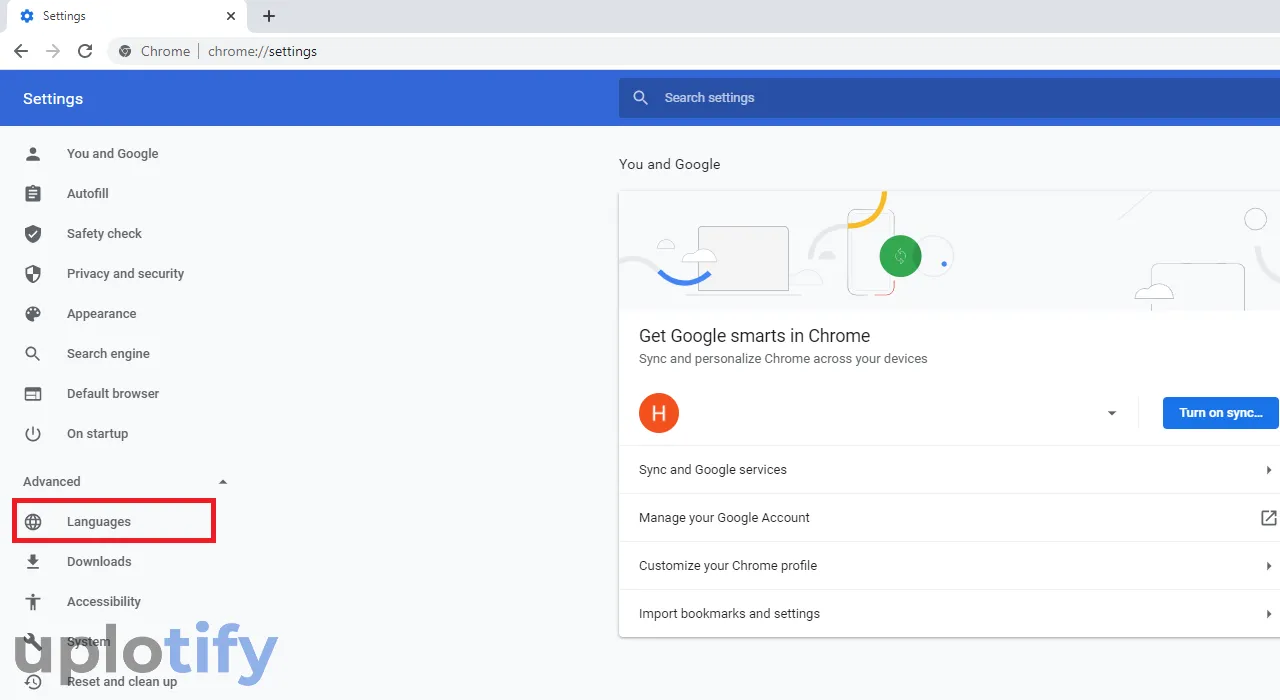Go back with the browser back arrow

pos(21,51)
